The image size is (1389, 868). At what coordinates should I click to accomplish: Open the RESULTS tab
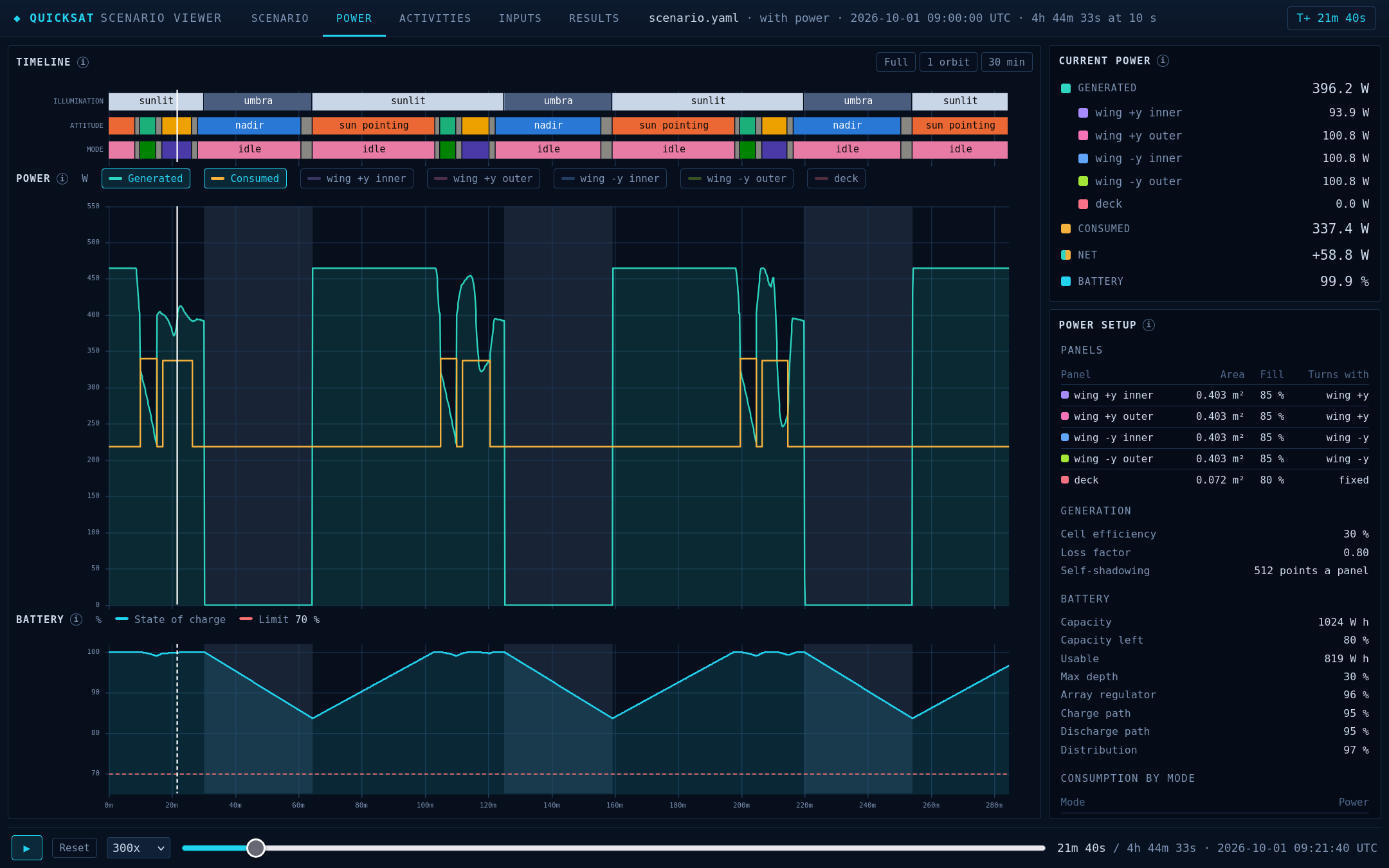coord(594,18)
